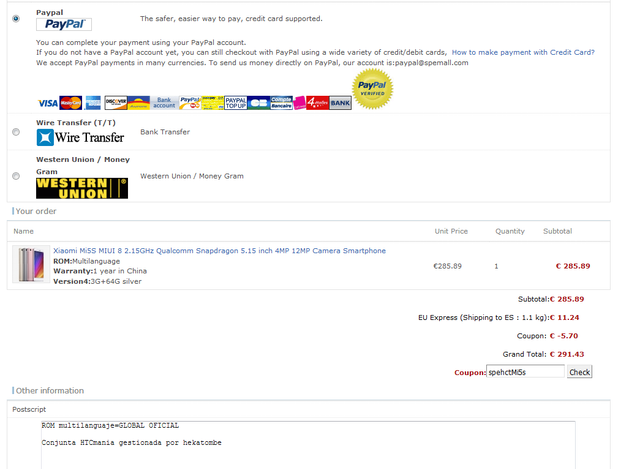This screenshot has height=469, width=640.
Task: Click the Coupon € -5.70 value
Action: click(x=564, y=336)
